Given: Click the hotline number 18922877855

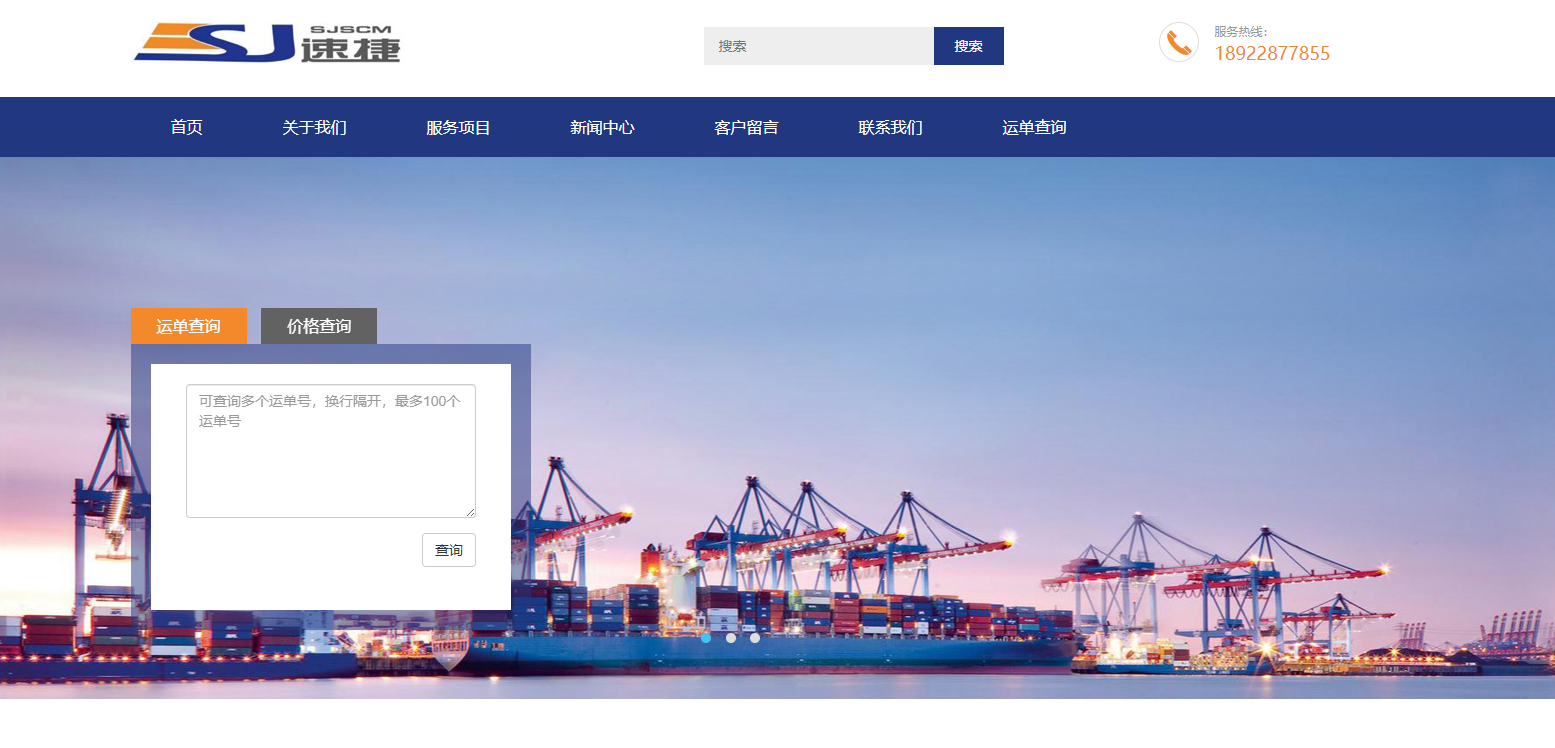Looking at the screenshot, I should point(1272,54).
